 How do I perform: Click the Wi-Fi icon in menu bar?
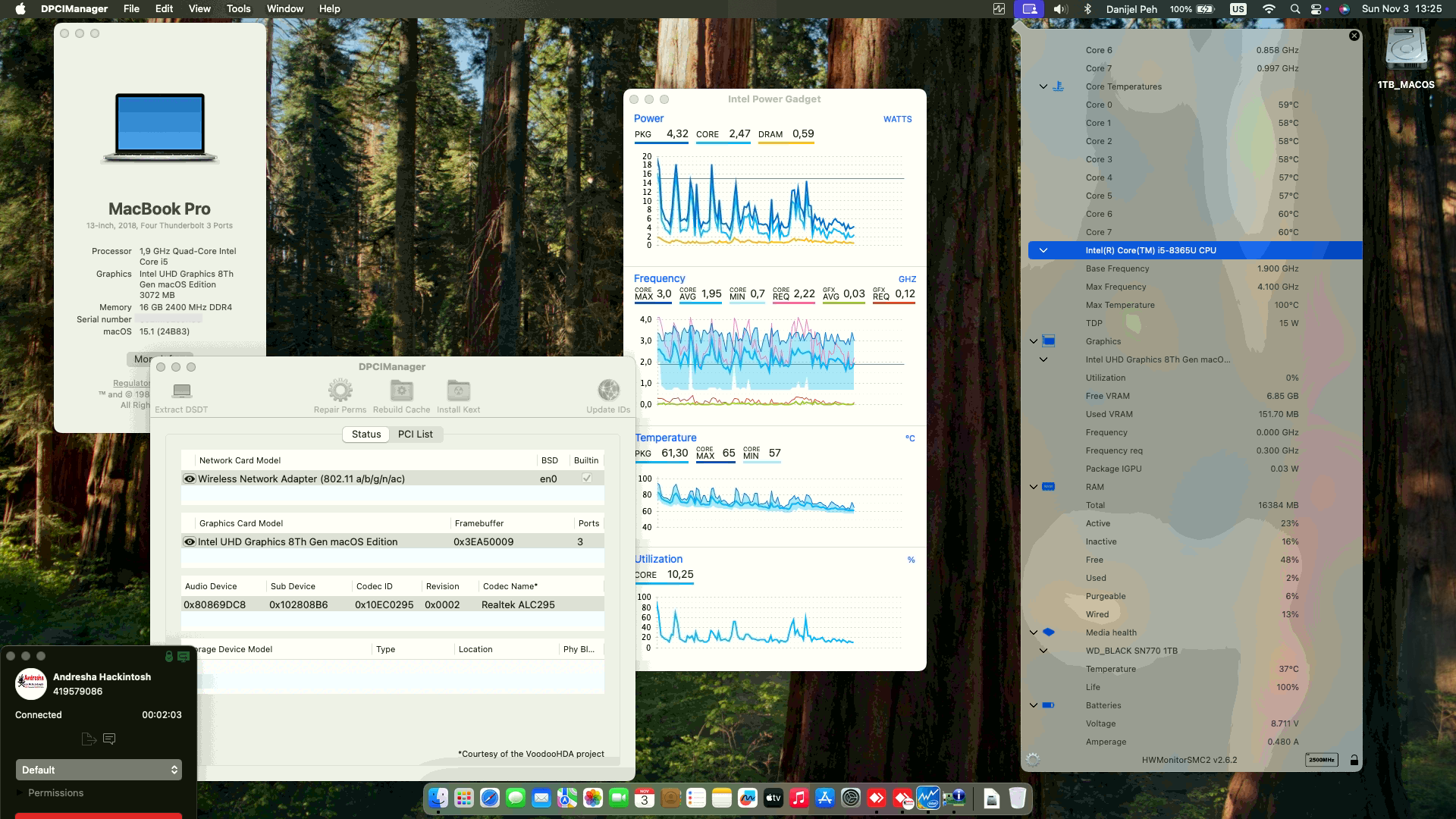click(x=1269, y=9)
